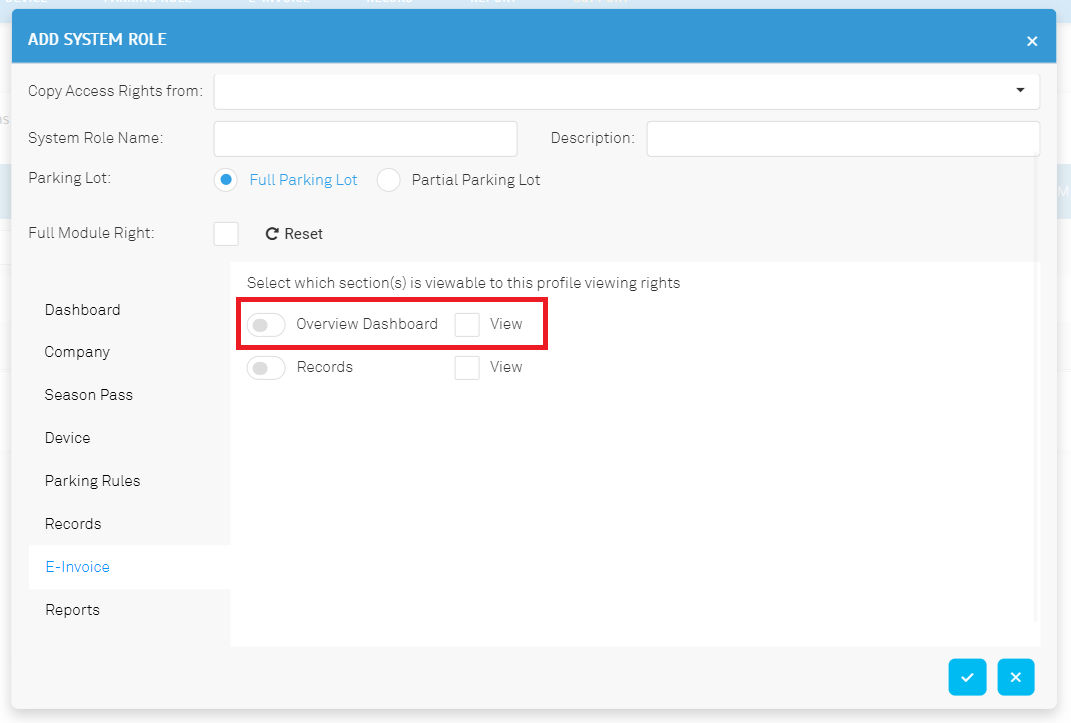Select Full Parking Lot radio option

pos(226,180)
